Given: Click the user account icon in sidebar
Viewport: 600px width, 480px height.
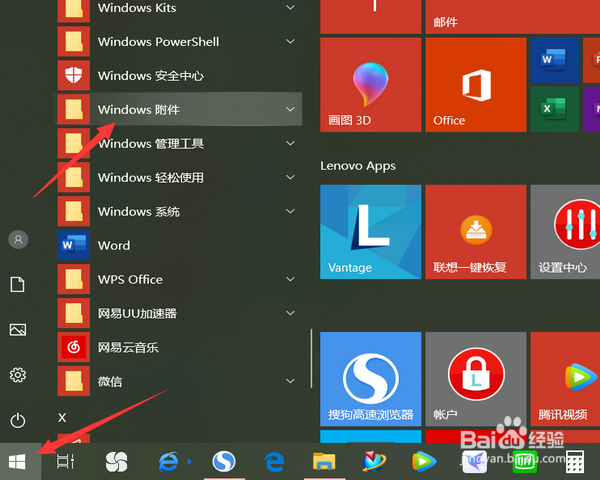Looking at the screenshot, I should point(18,240).
